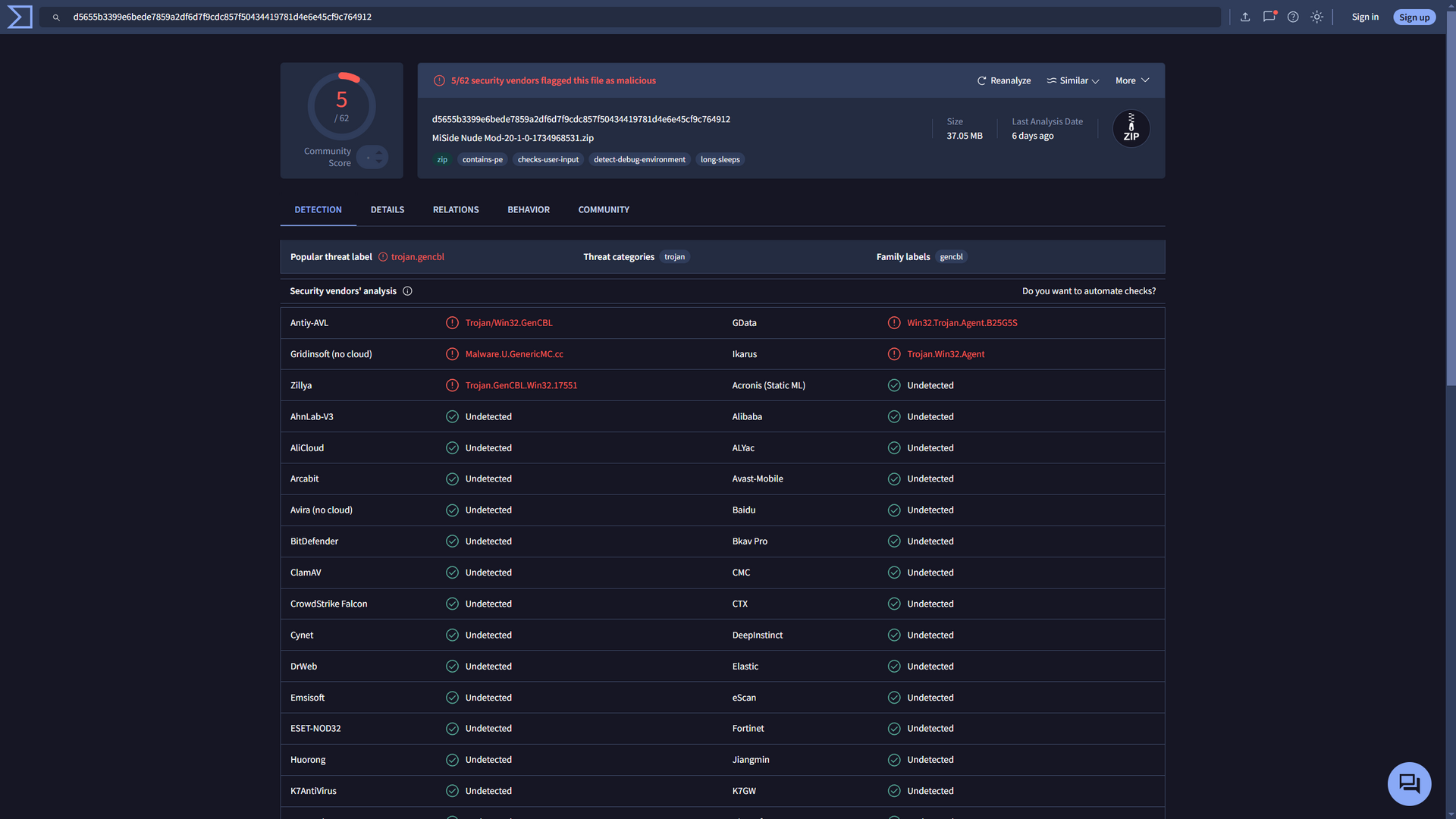Click the 37.05 MB size value
This screenshot has height=819, width=1456.
tap(965, 136)
